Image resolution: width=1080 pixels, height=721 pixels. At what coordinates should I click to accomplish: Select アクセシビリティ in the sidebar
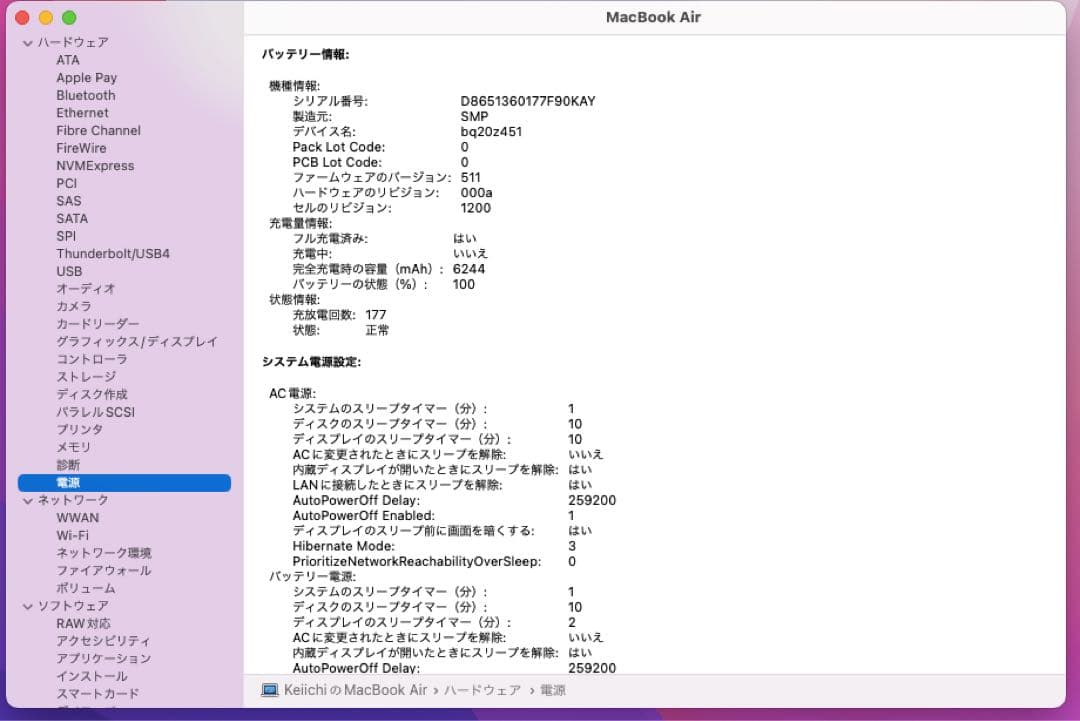pyautogui.click(x=103, y=641)
